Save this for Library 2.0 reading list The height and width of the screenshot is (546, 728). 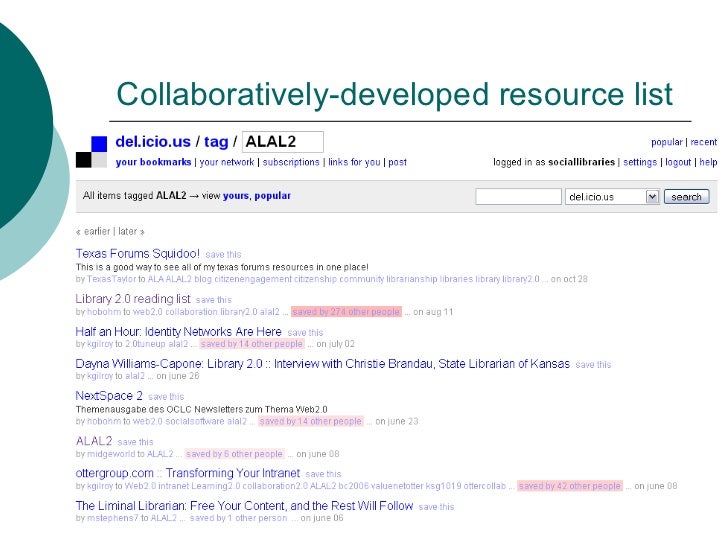pyautogui.click(x=214, y=300)
